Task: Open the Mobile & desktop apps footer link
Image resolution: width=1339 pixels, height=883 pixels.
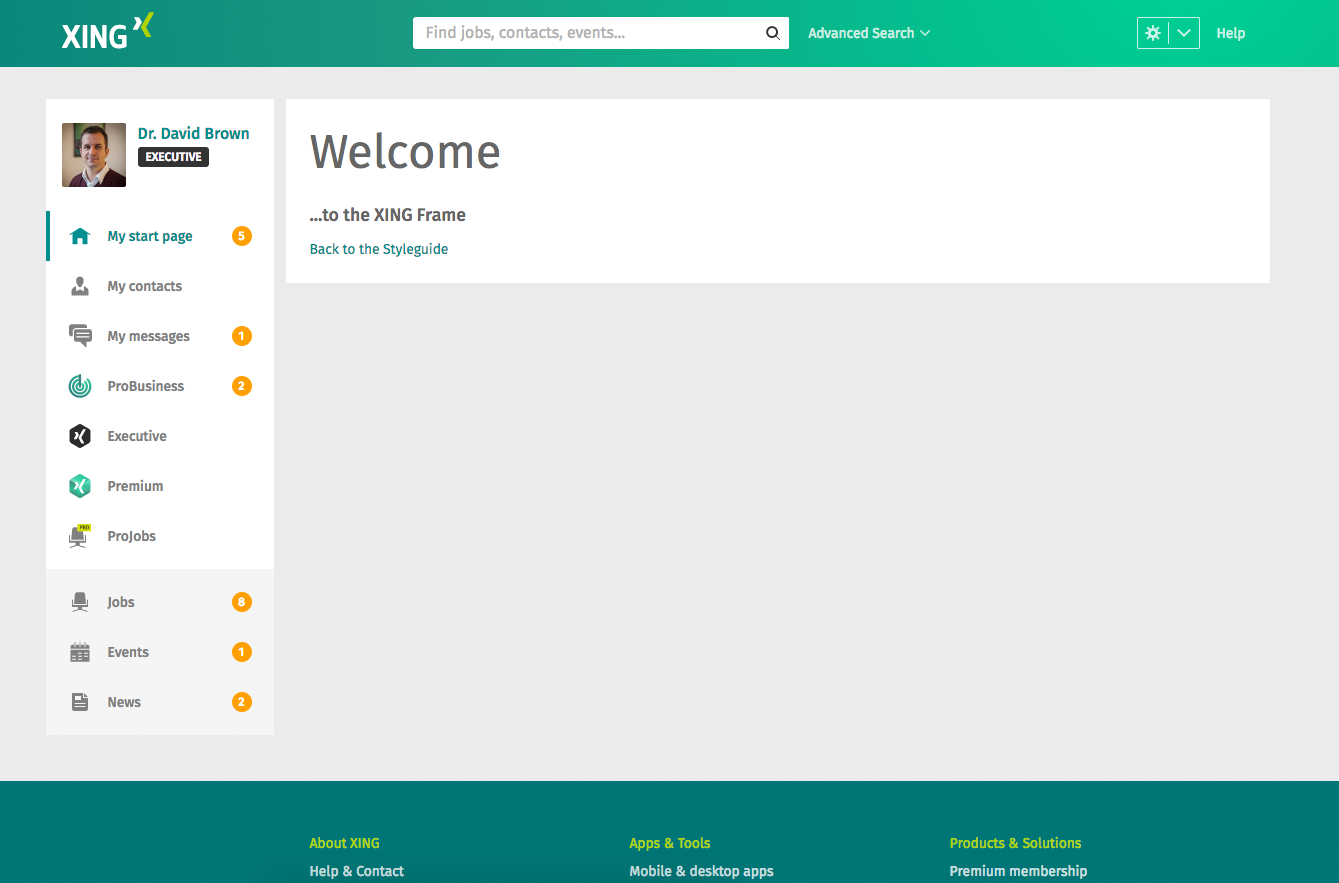Action: coord(702,871)
